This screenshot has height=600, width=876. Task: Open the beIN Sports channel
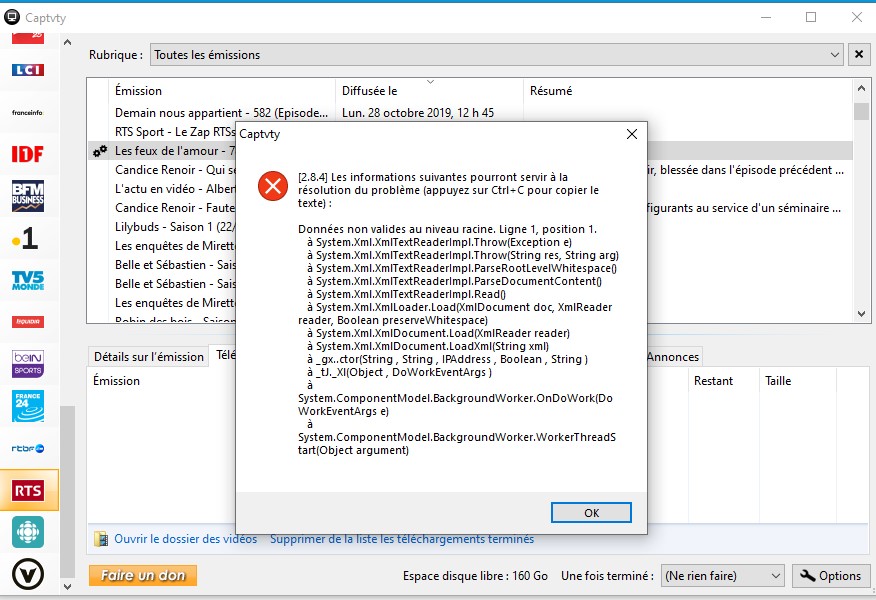pyautogui.click(x=28, y=363)
